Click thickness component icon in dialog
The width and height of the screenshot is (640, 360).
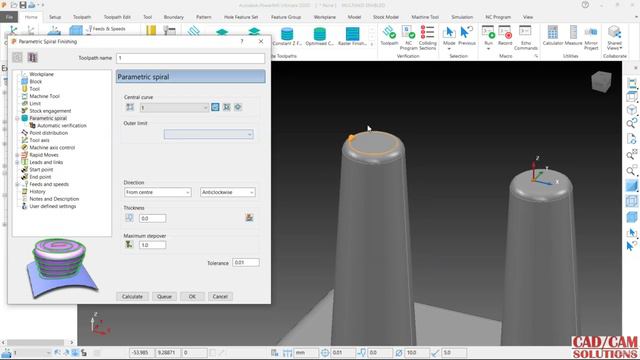click(129, 218)
